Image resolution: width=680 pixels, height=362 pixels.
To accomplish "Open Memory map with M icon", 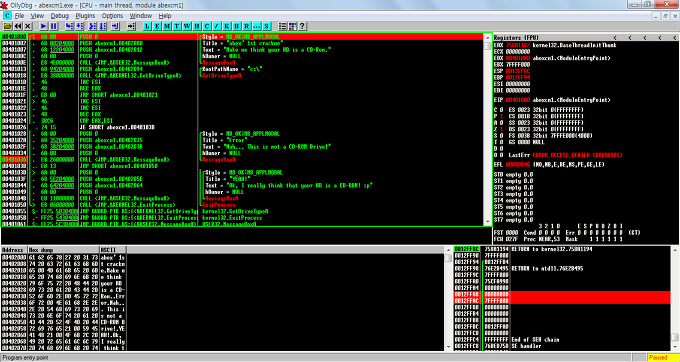I will (x=167, y=26).
